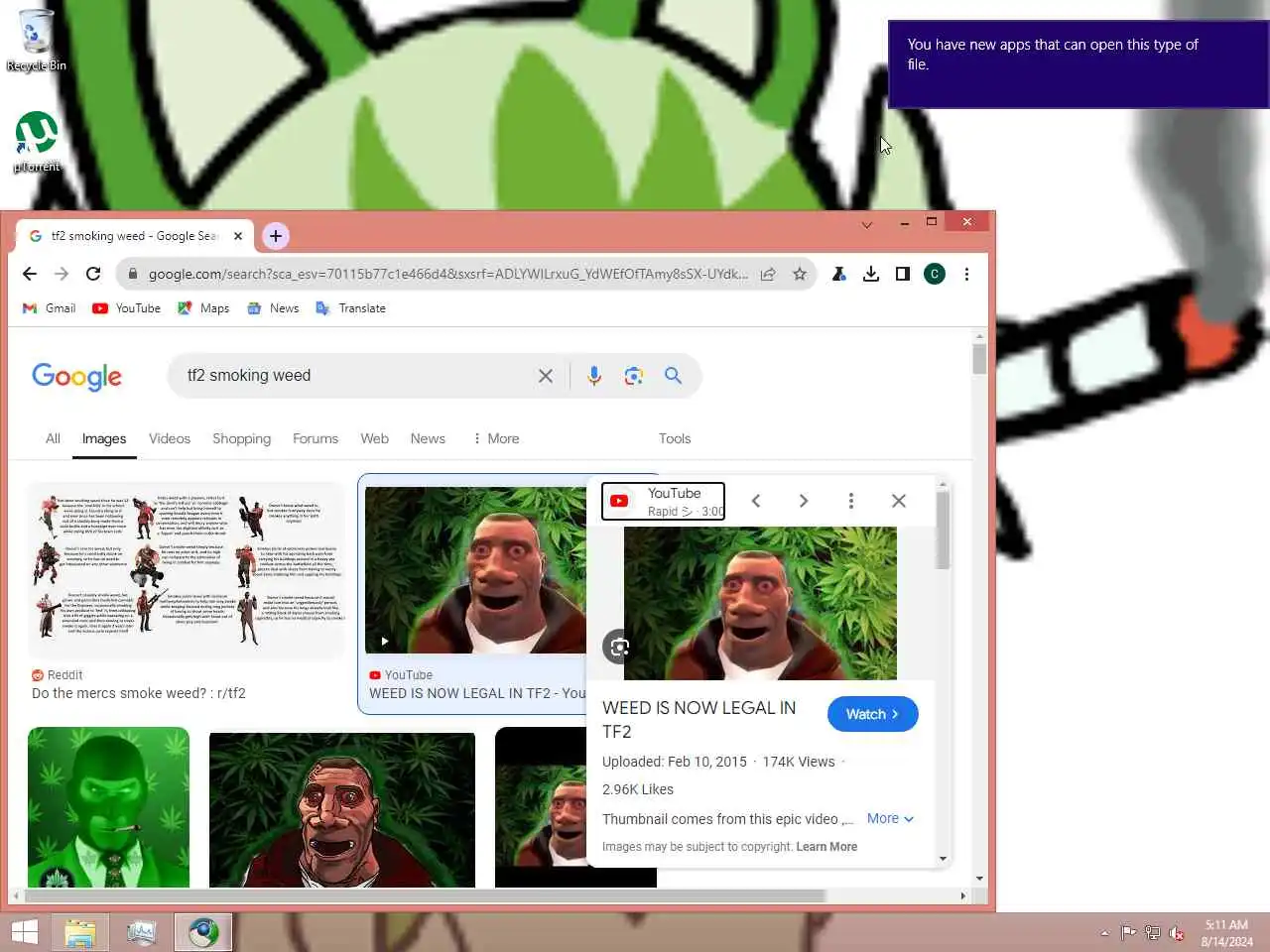Close the image preview panel
The width and height of the screenshot is (1270, 952).
click(899, 501)
